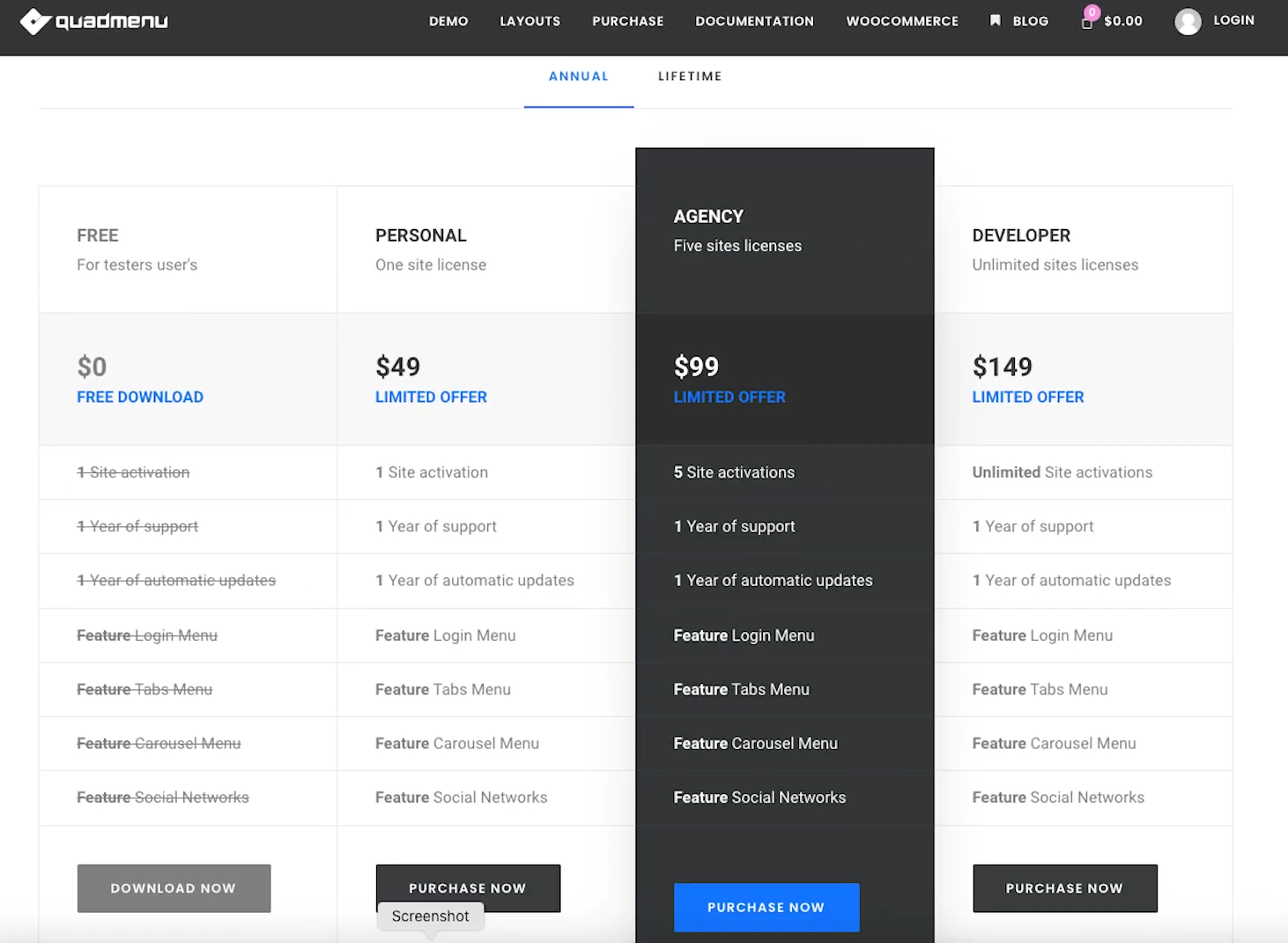Open the Layouts menu item
This screenshot has width=1288, height=943.
529,21
